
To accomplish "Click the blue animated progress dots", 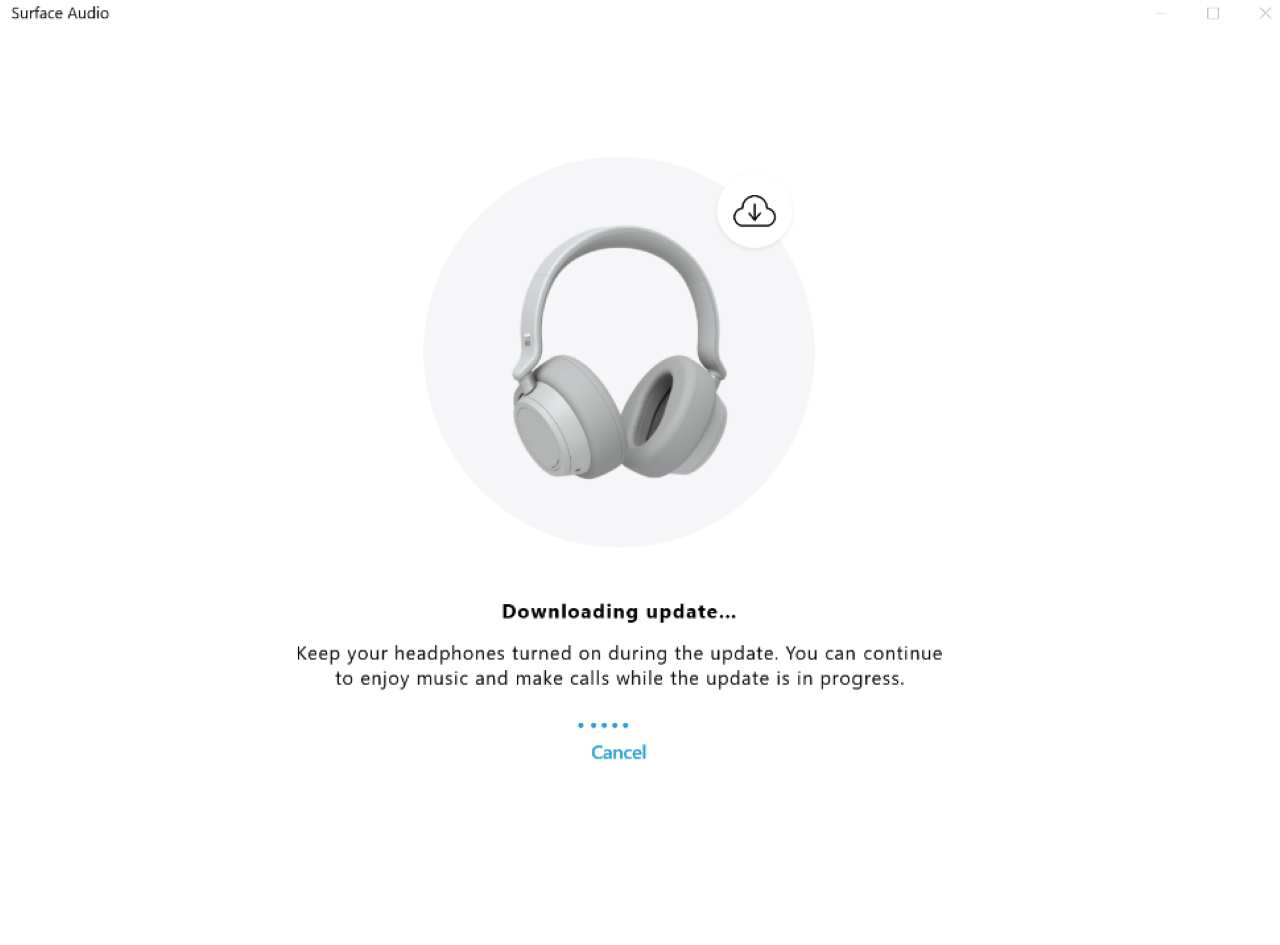I will (603, 725).
